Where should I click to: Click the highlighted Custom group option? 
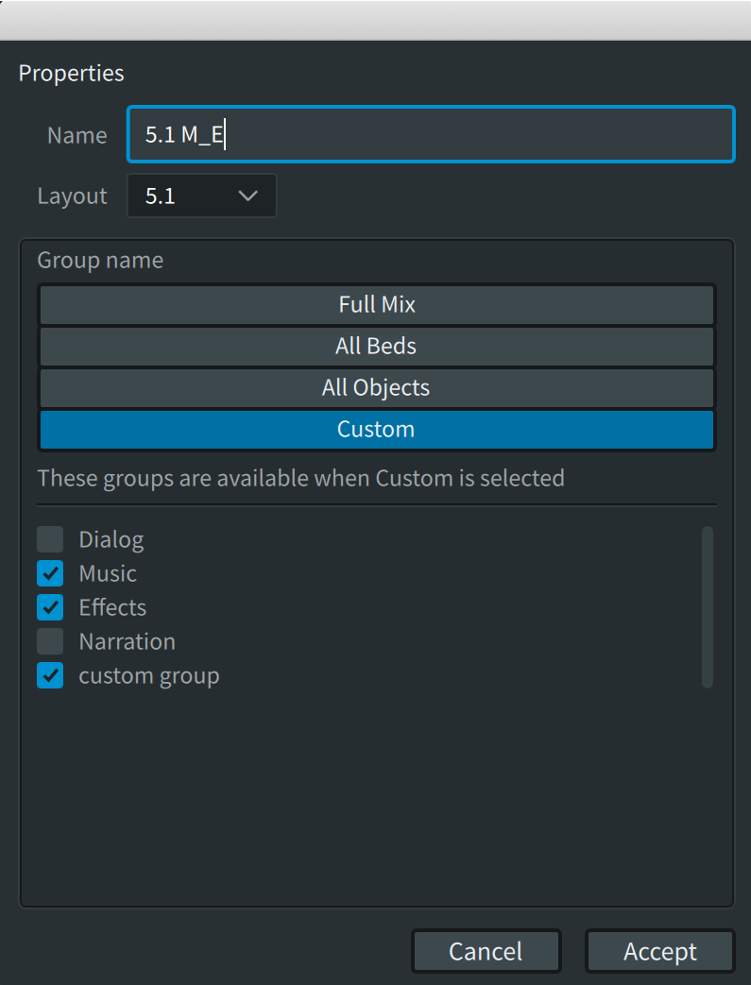(375, 429)
